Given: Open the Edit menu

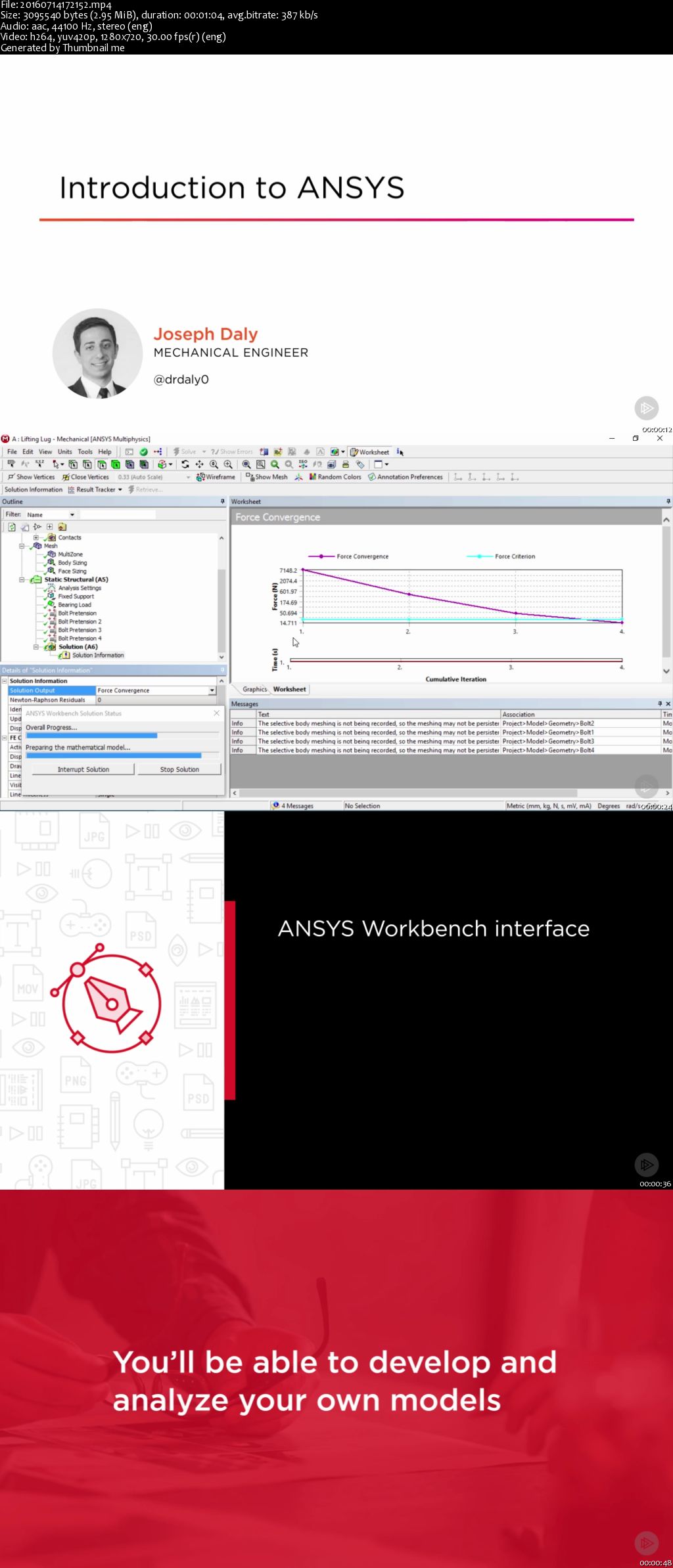Looking at the screenshot, I should coord(28,452).
